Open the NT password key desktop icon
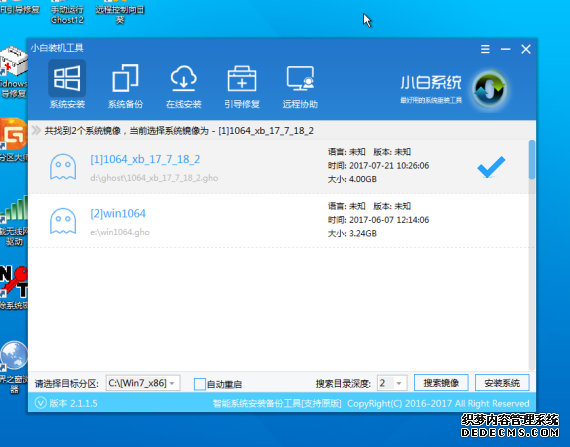570x447 pixels. coord(14,287)
